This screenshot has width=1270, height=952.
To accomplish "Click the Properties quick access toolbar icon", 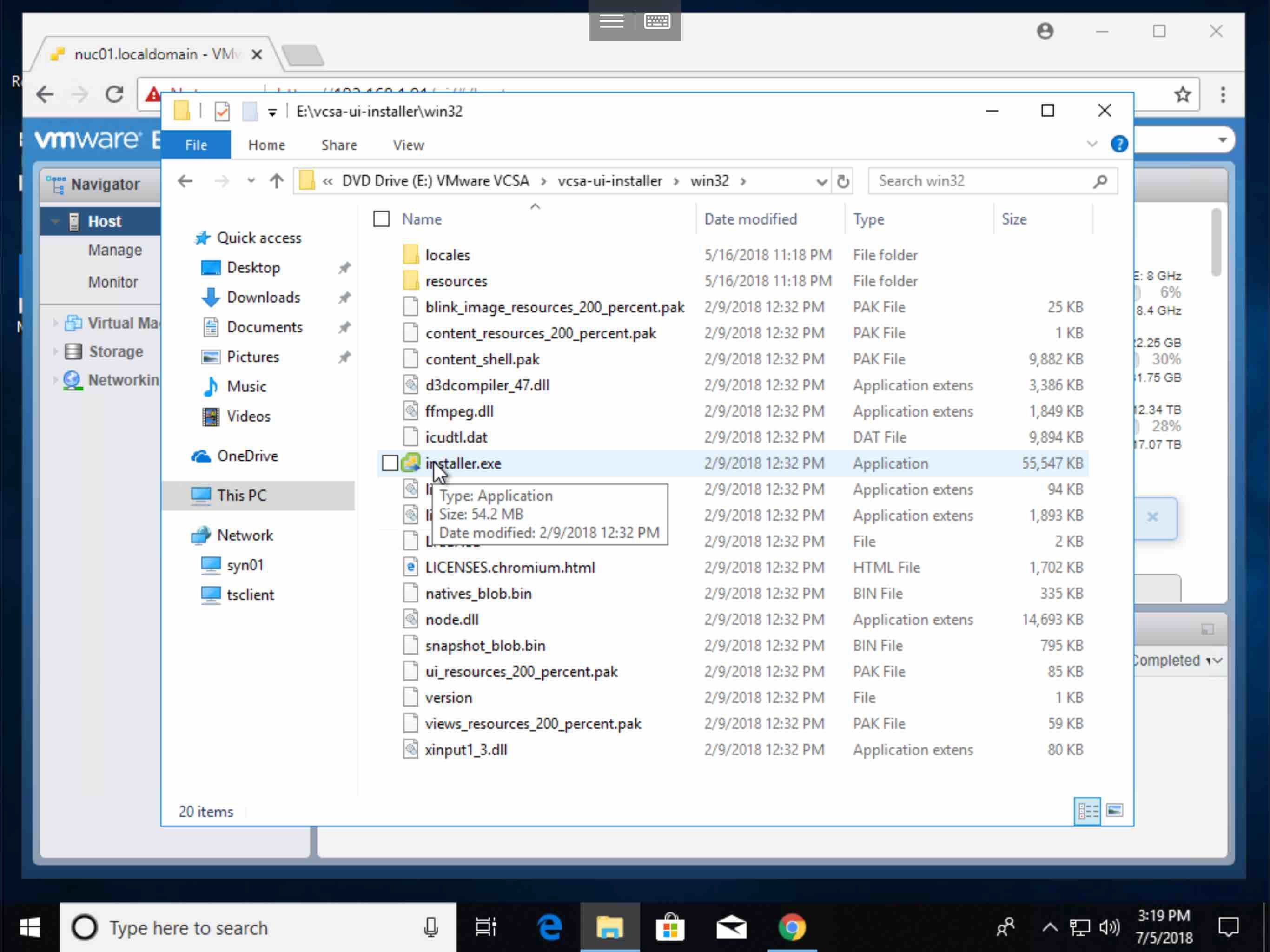I will click(x=222, y=112).
